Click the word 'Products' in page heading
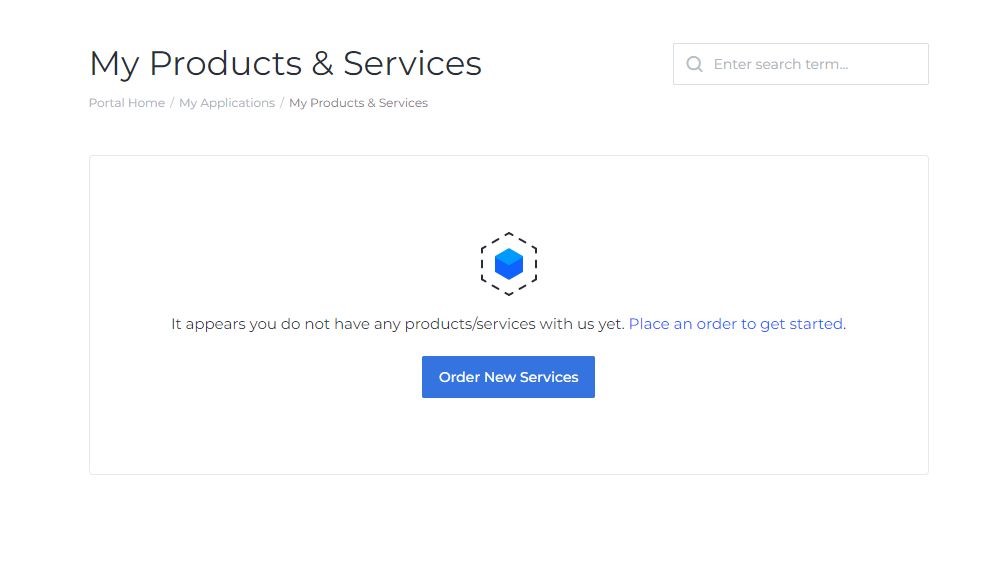 (x=225, y=63)
